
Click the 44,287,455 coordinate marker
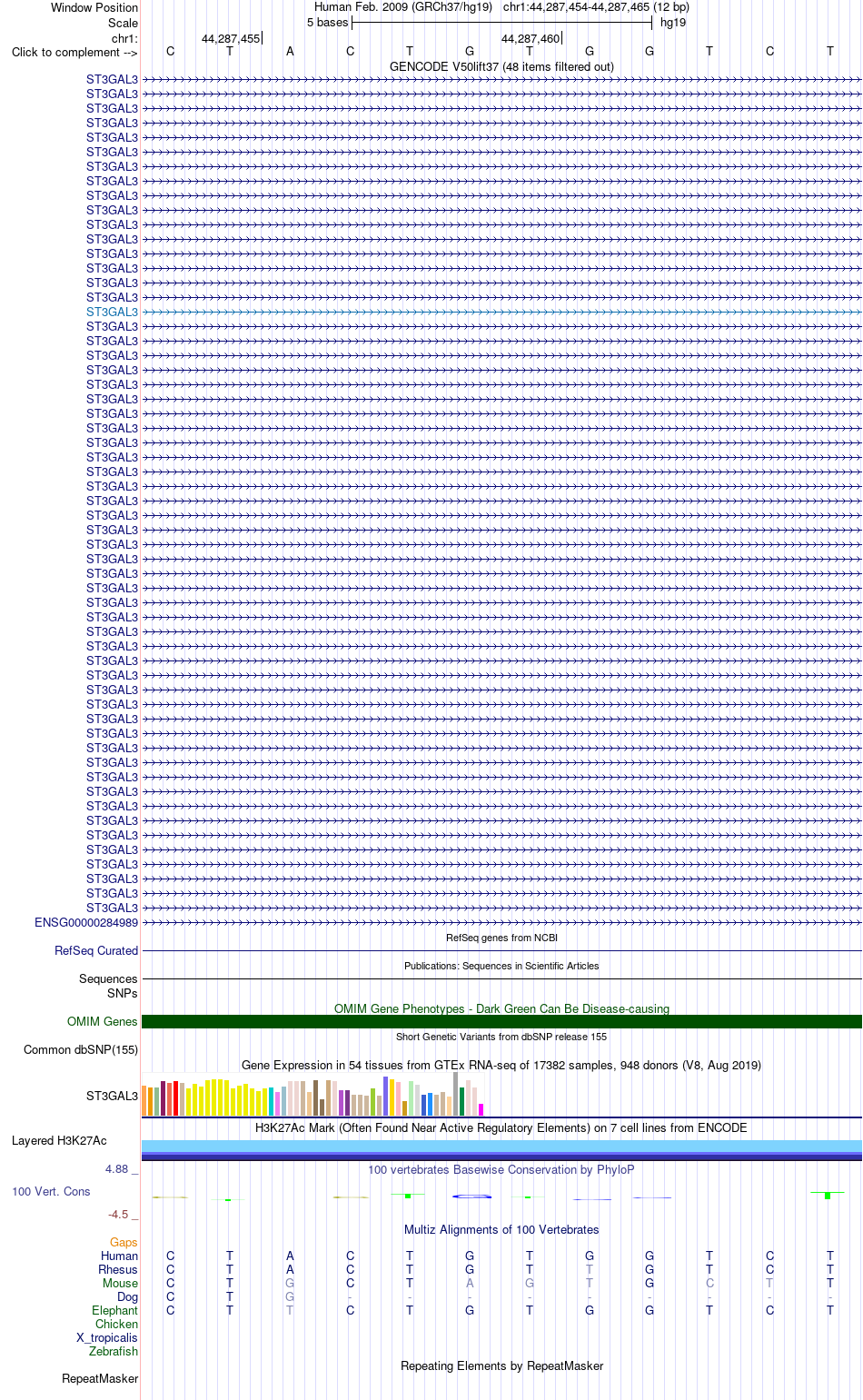pos(231,38)
